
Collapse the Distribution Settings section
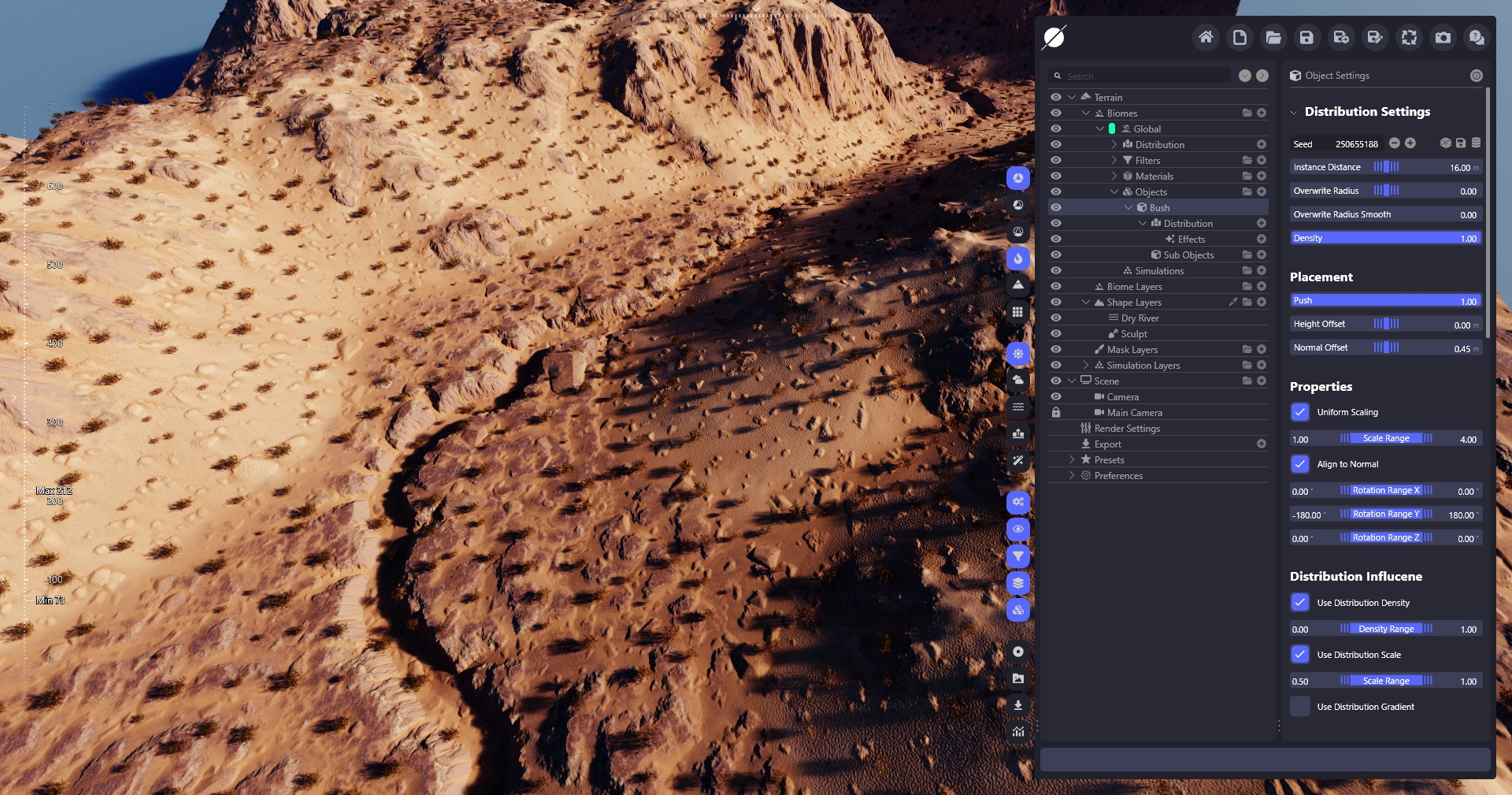pos(1294,113)
